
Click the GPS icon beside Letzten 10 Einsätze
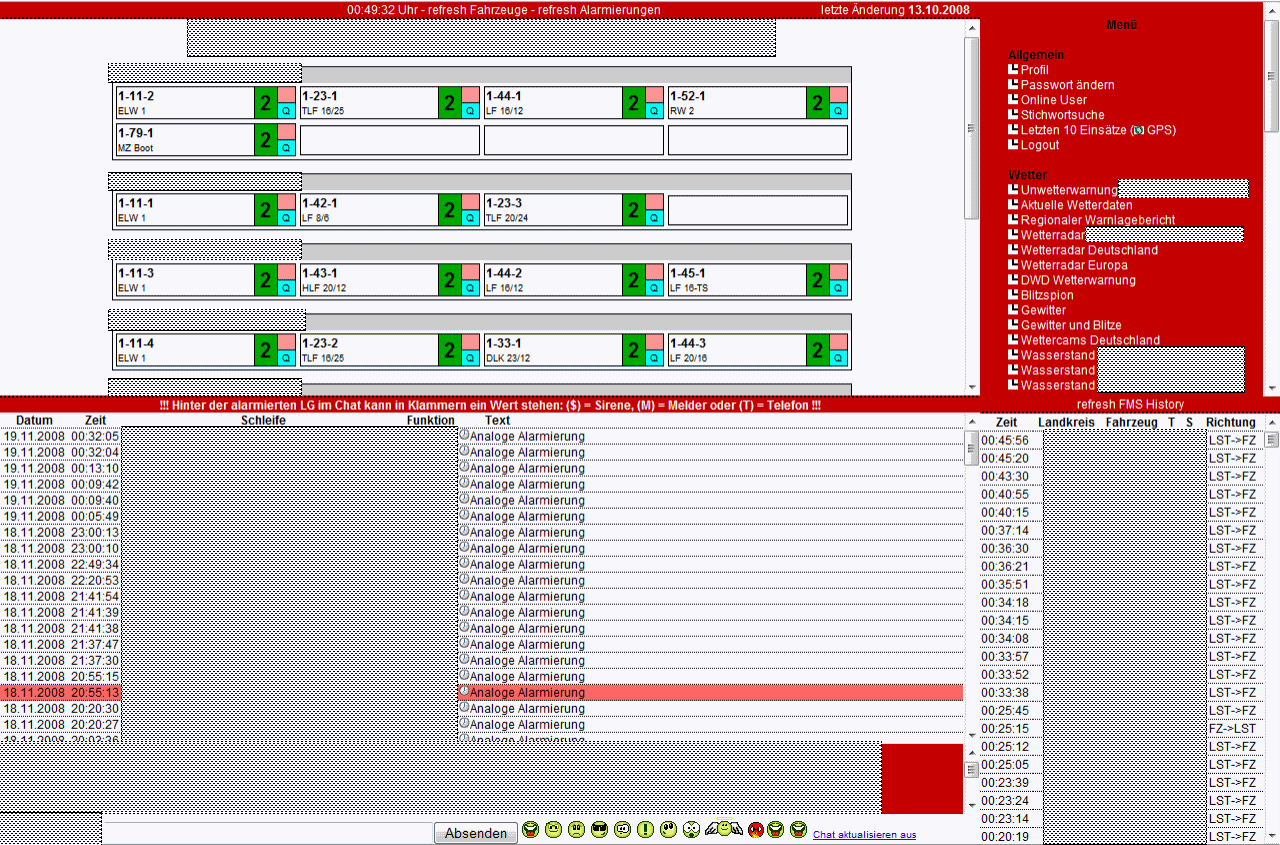point(1137,130)
